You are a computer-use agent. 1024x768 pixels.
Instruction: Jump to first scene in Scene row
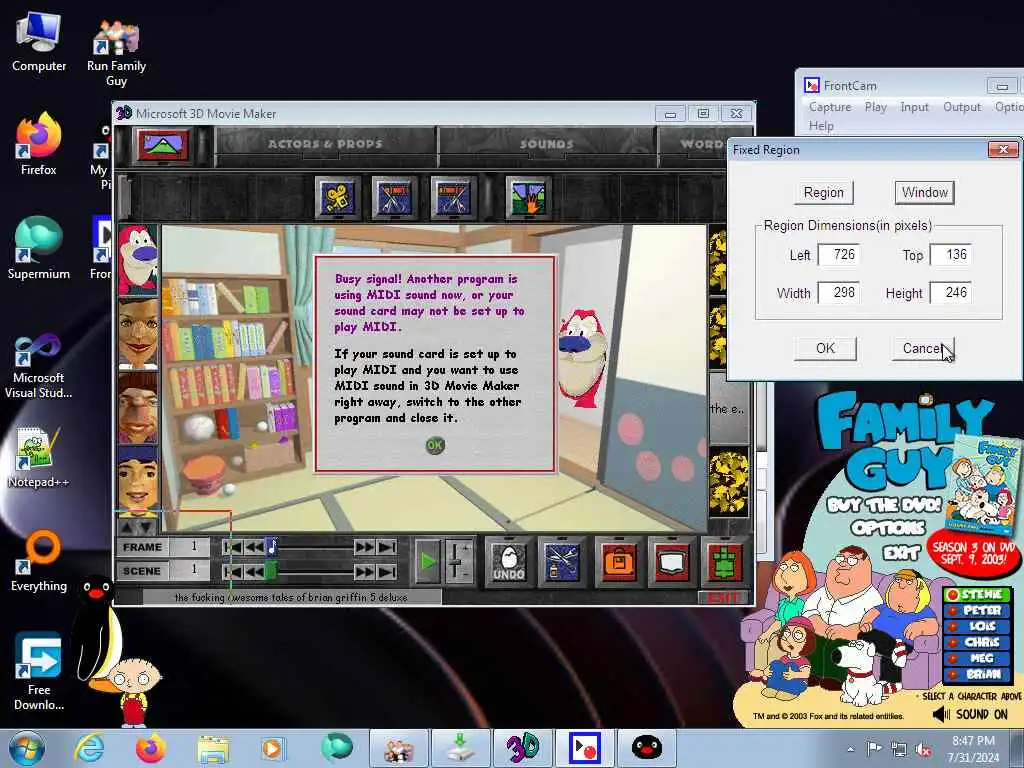tap(232, 572)
